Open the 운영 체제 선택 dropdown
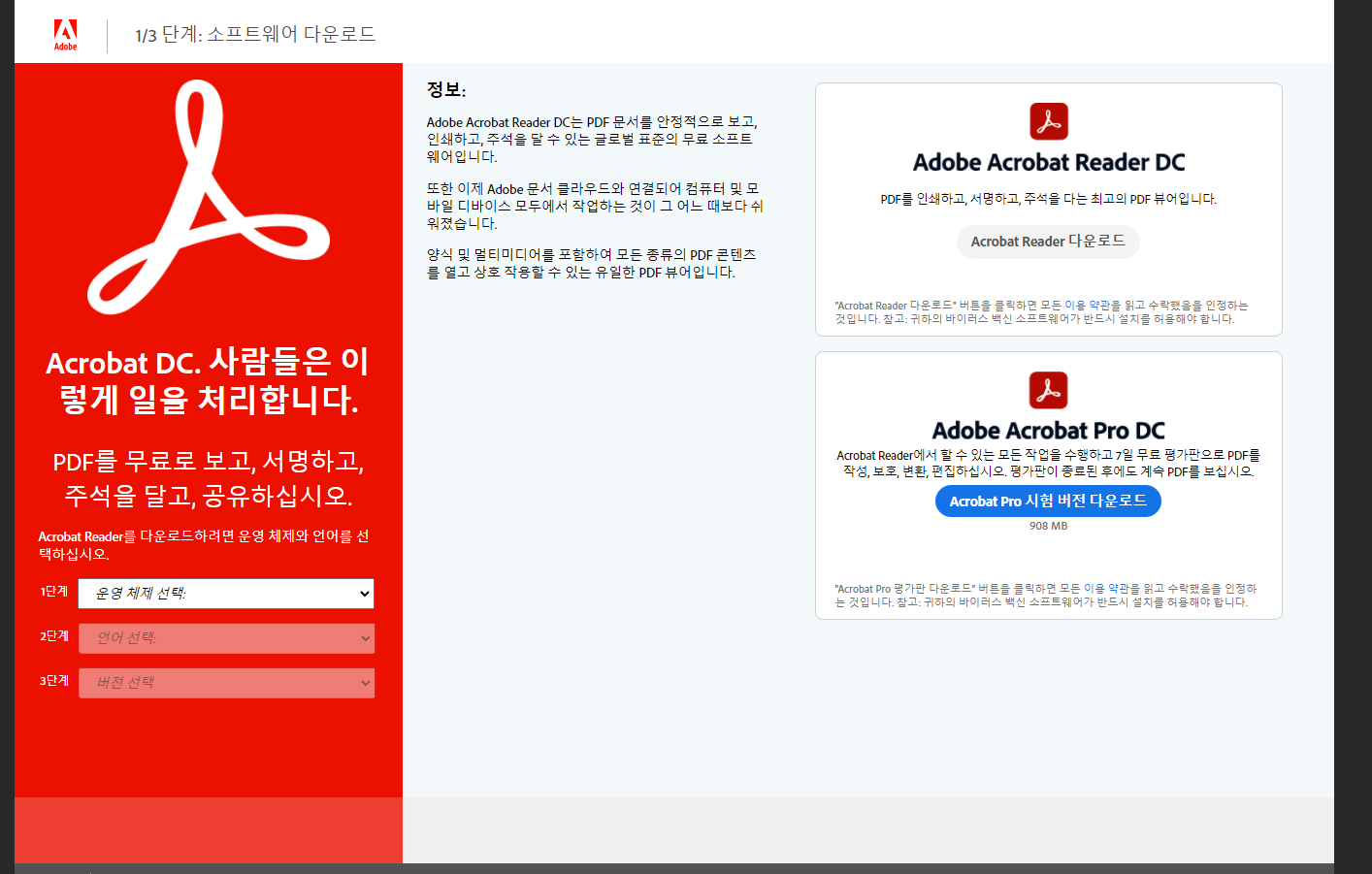 click(226, 594)
